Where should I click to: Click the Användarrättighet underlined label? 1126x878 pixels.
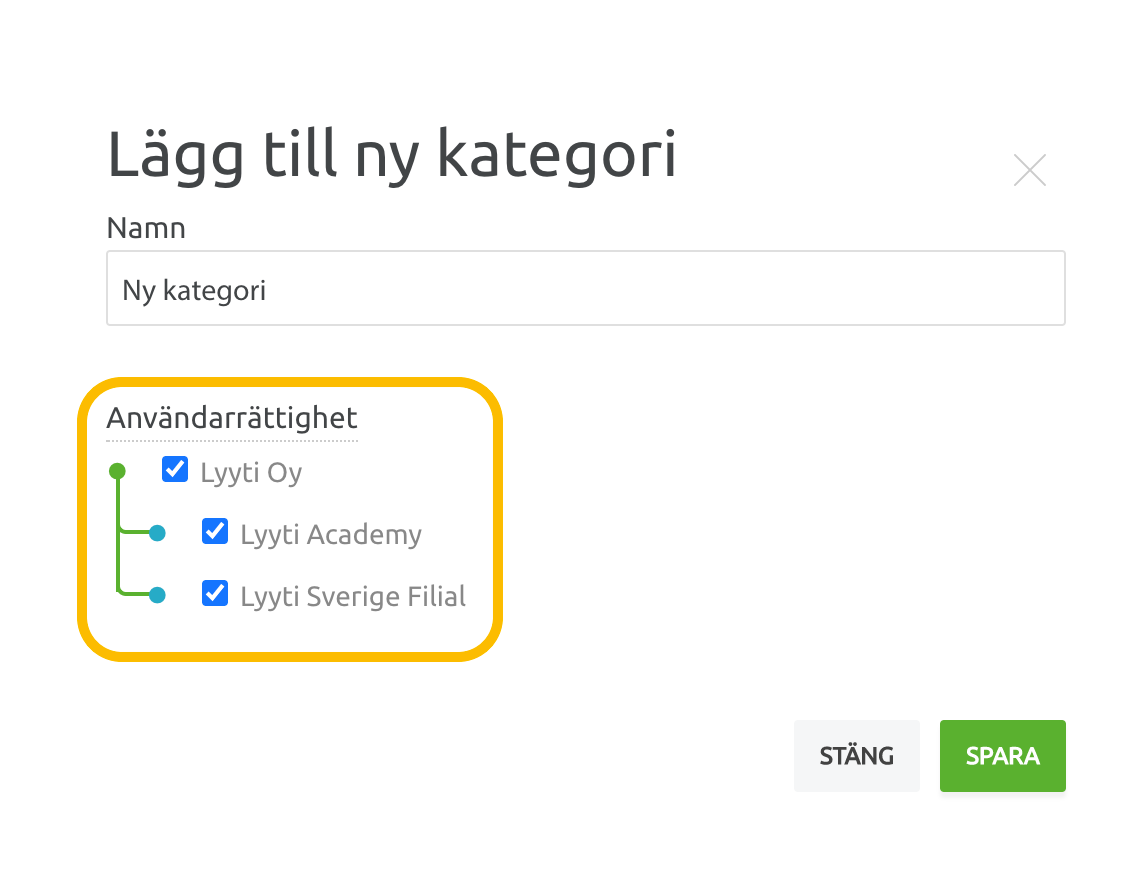(x=231, y=418)
